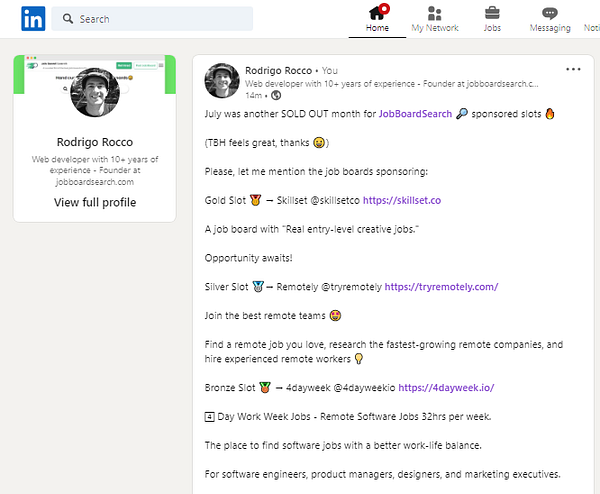Screen dimensions: 600x494
Task: Open the JobBoardSearch mention link
Action: tap(415, 114)
